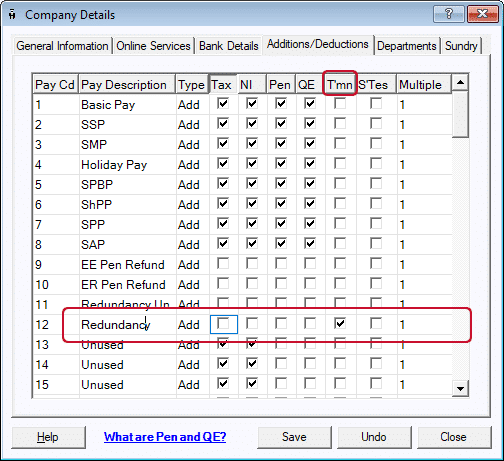Click the Multiple column header
The image size is (504, 461).
[424, 85]
